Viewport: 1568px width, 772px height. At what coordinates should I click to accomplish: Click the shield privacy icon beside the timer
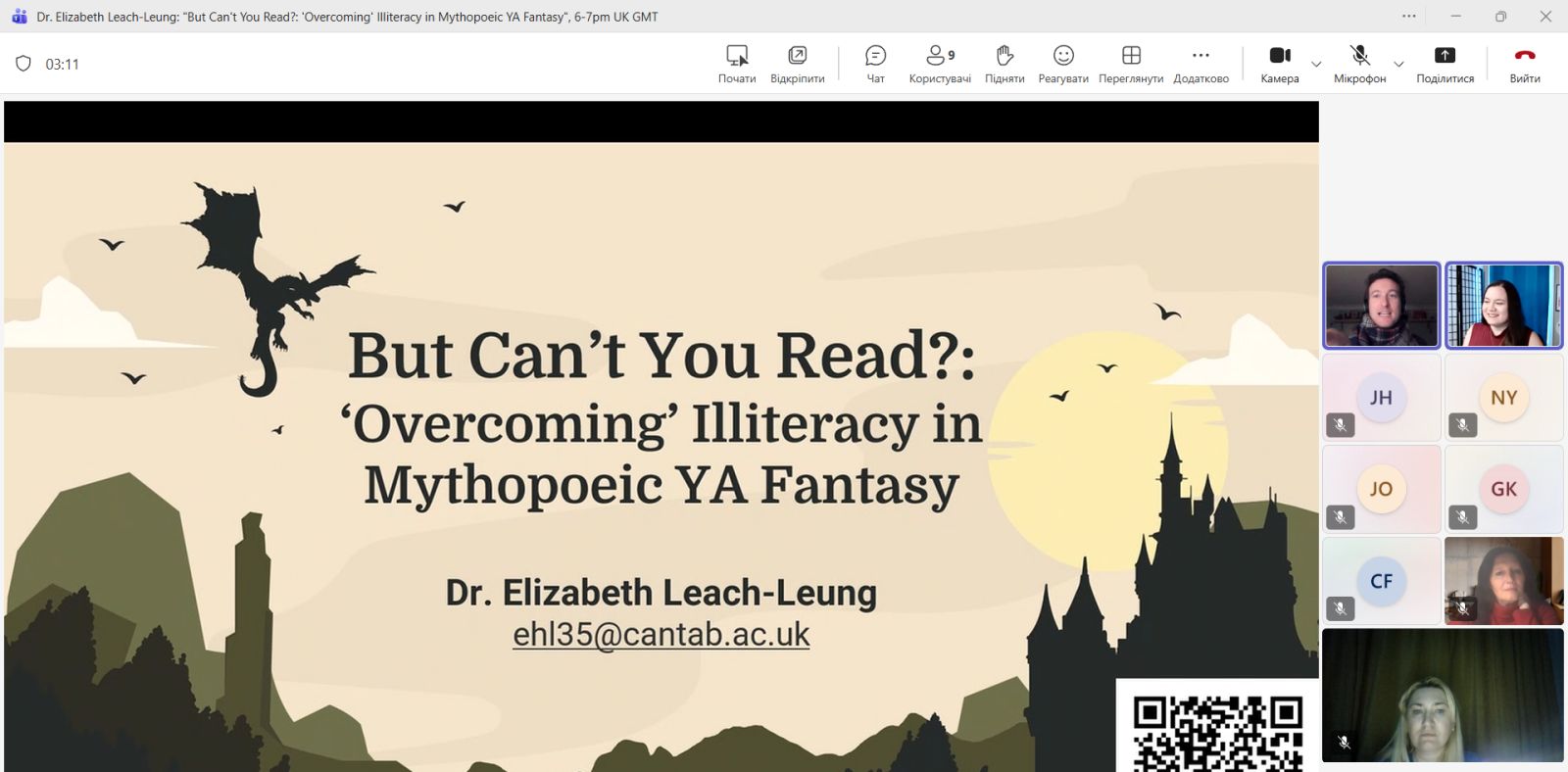24,64
